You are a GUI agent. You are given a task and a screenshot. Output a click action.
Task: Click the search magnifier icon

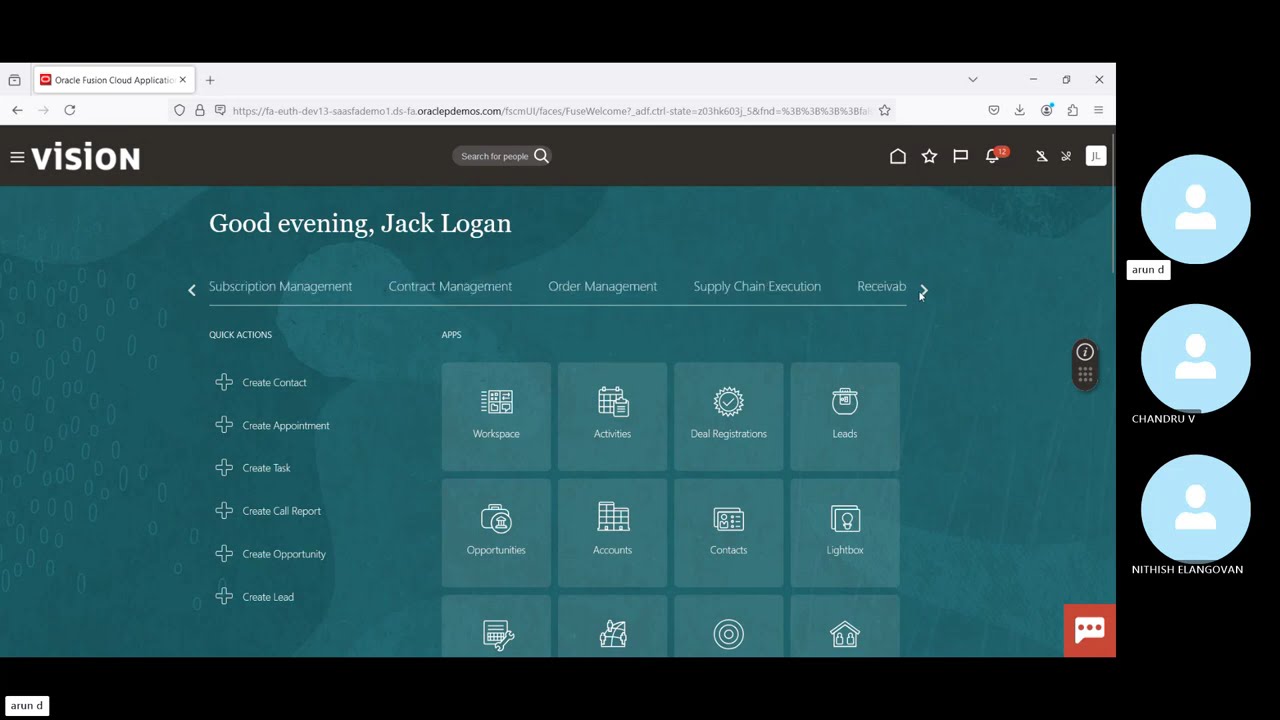(x=541, y=156)
